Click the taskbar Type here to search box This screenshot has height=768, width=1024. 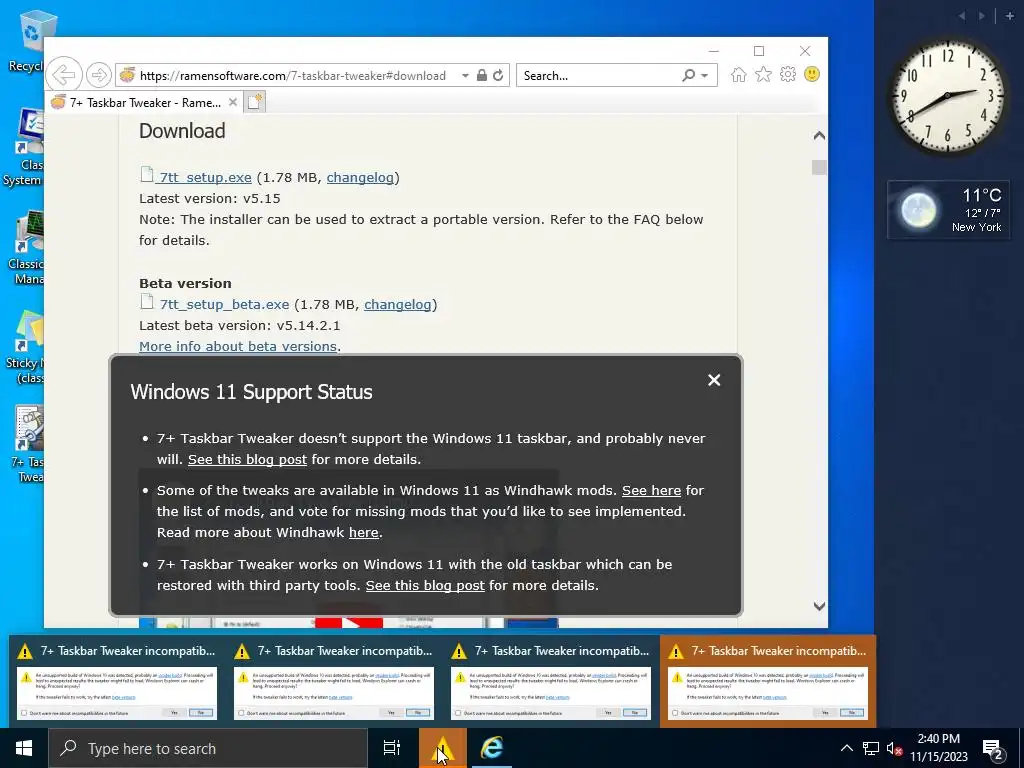(208, 748)
